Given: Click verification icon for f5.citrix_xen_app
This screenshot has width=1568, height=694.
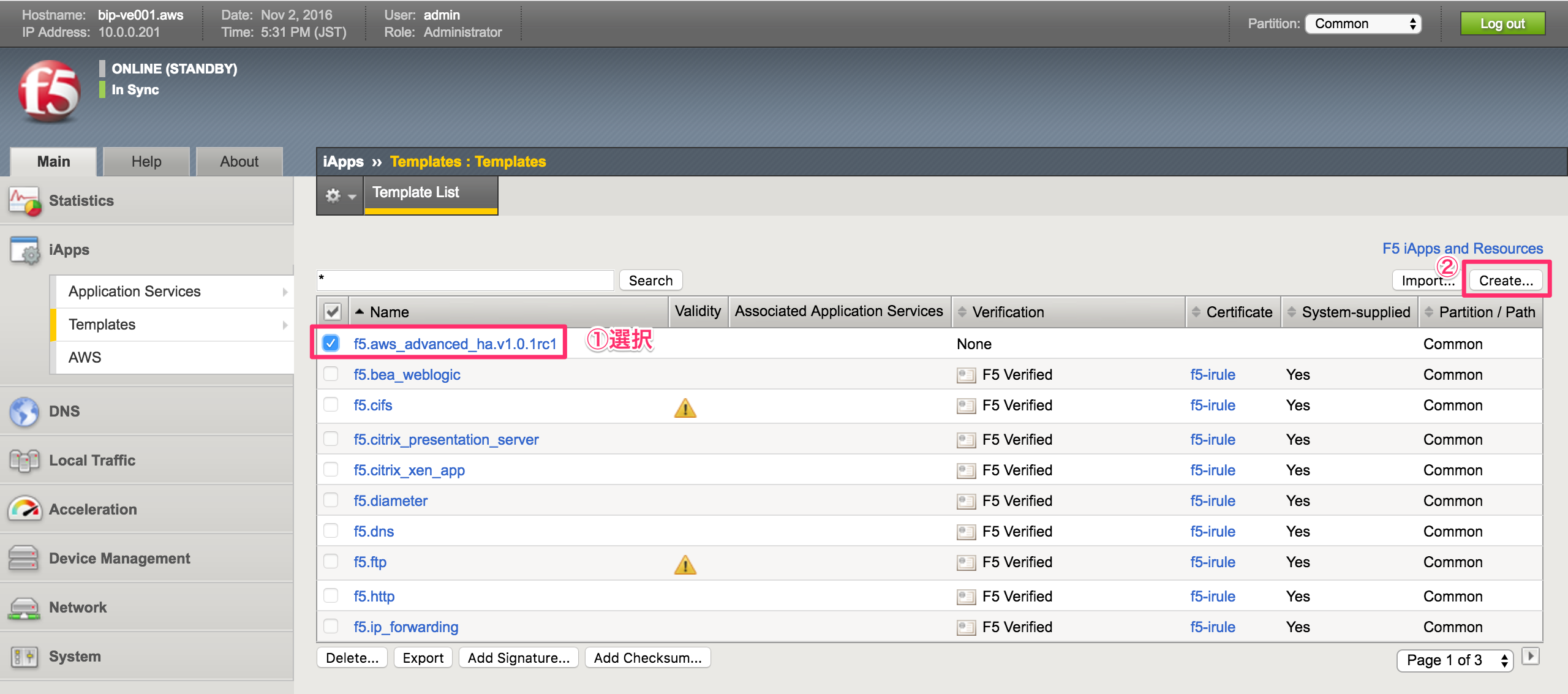Looking at the screenshot, I should (966, 470).
